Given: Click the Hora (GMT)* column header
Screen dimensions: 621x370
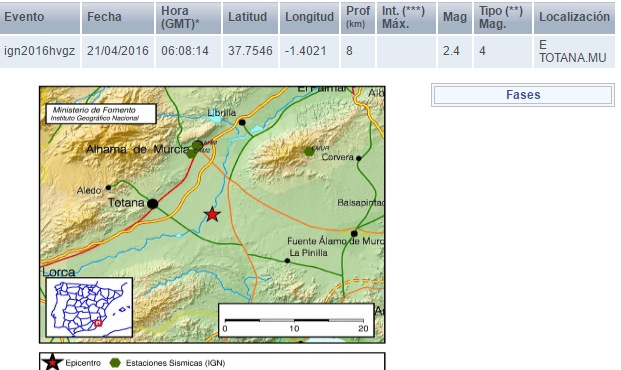Looking at the screenshot, I should [x=188, y=17].
